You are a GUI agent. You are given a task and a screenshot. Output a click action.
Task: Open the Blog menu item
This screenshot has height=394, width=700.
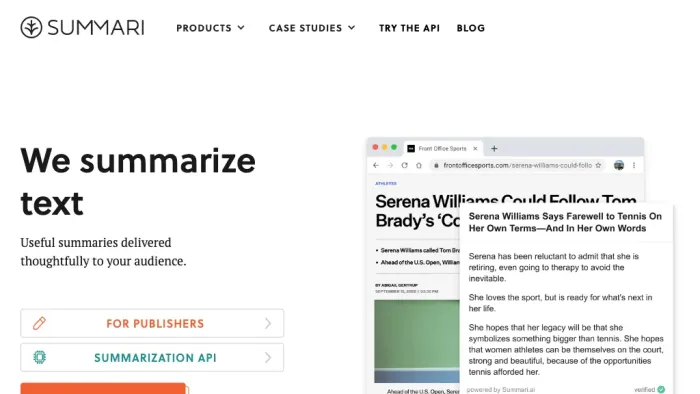coord(471,28)
